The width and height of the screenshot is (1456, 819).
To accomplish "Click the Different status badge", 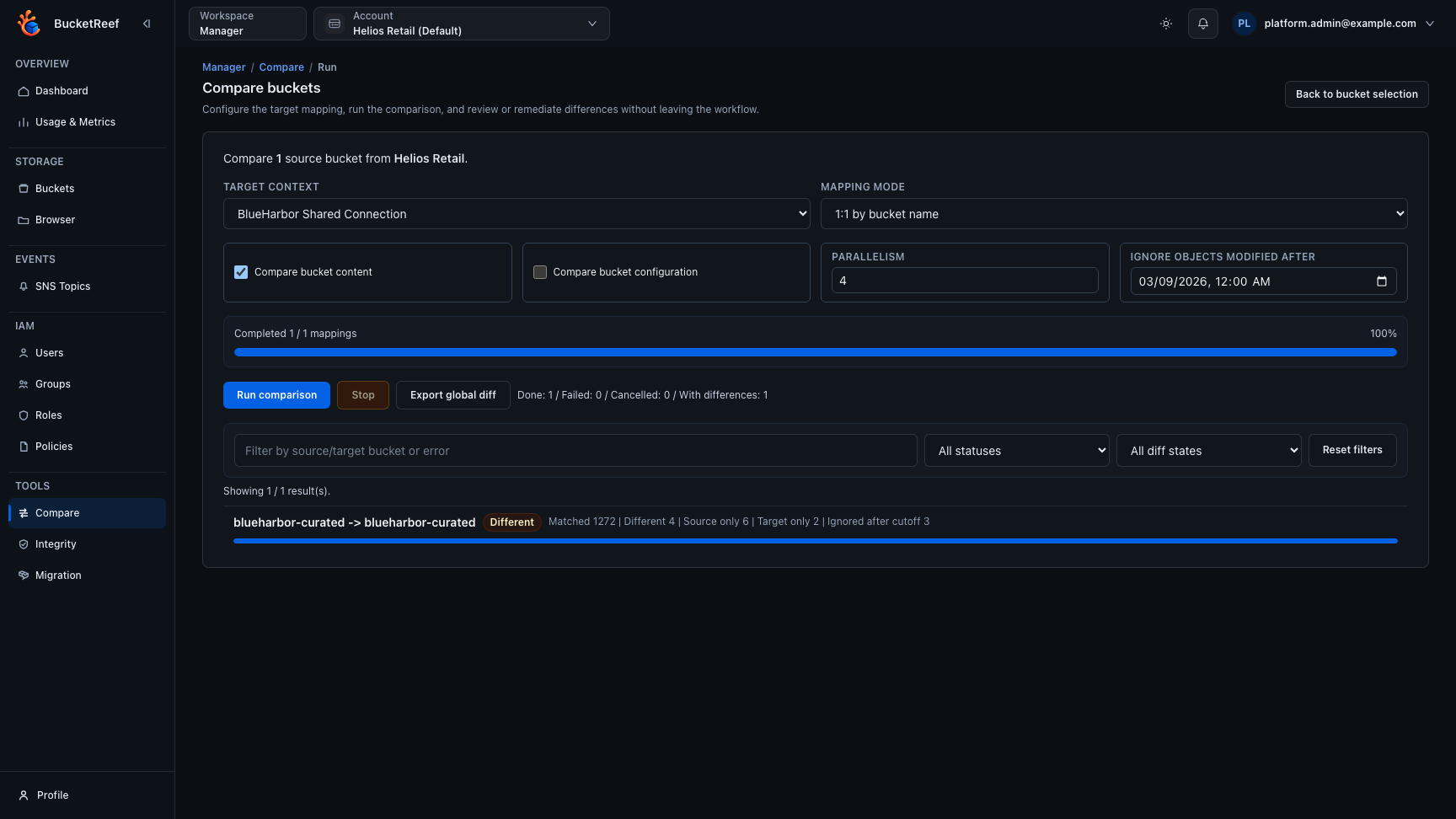I will tap(512, 522).
